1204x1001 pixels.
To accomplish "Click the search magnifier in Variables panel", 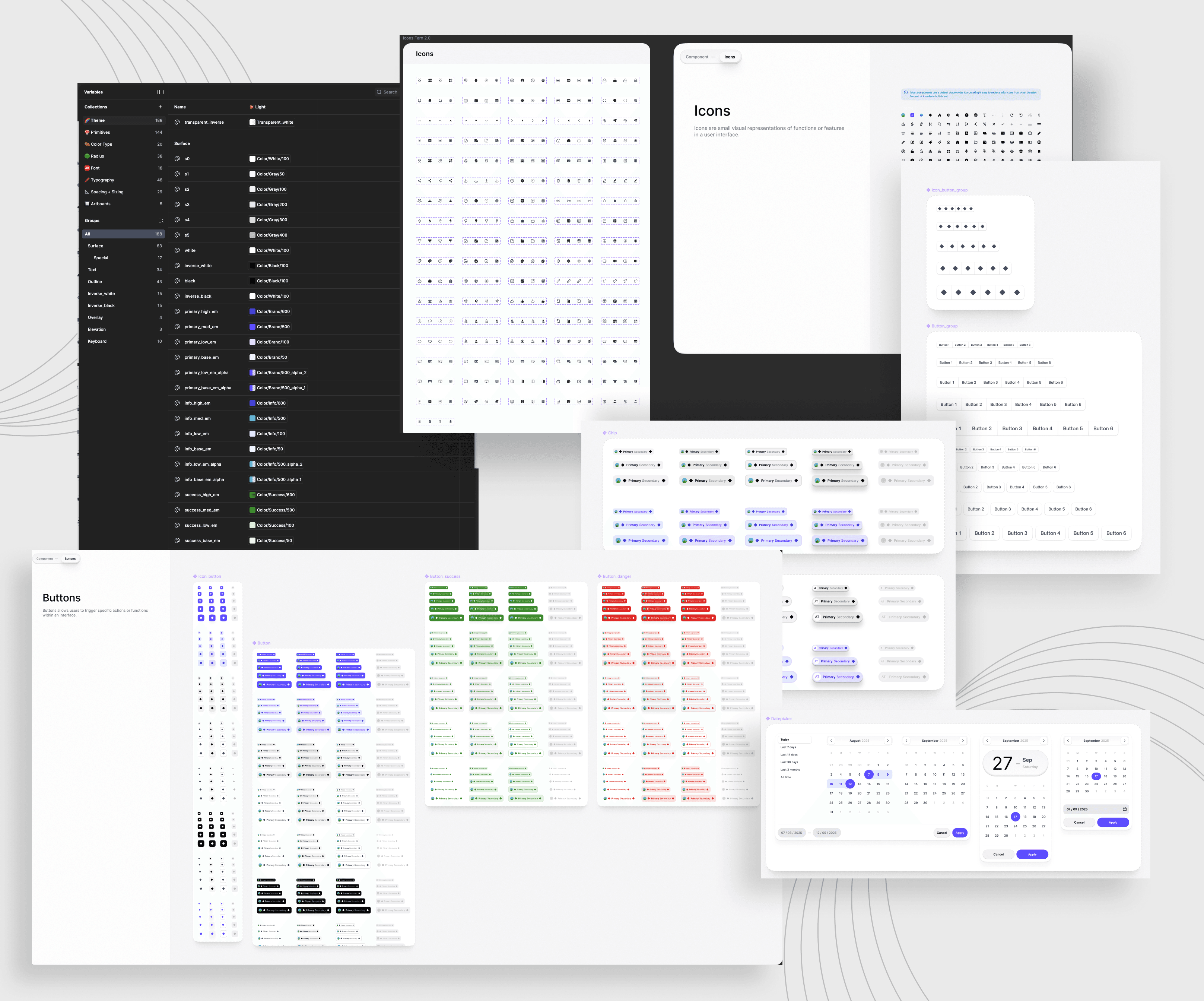I will click(x=379, y=92).
